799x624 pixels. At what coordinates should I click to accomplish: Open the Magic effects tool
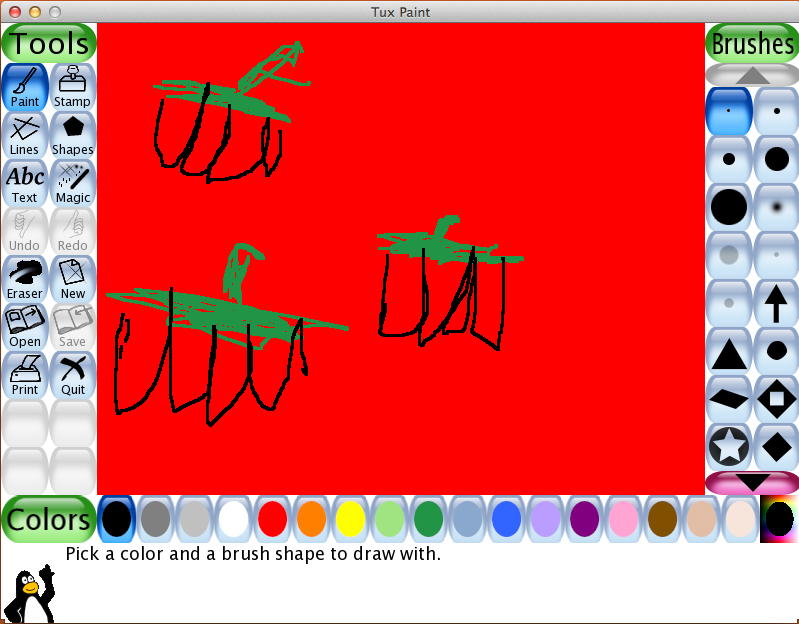coord(72,183)
